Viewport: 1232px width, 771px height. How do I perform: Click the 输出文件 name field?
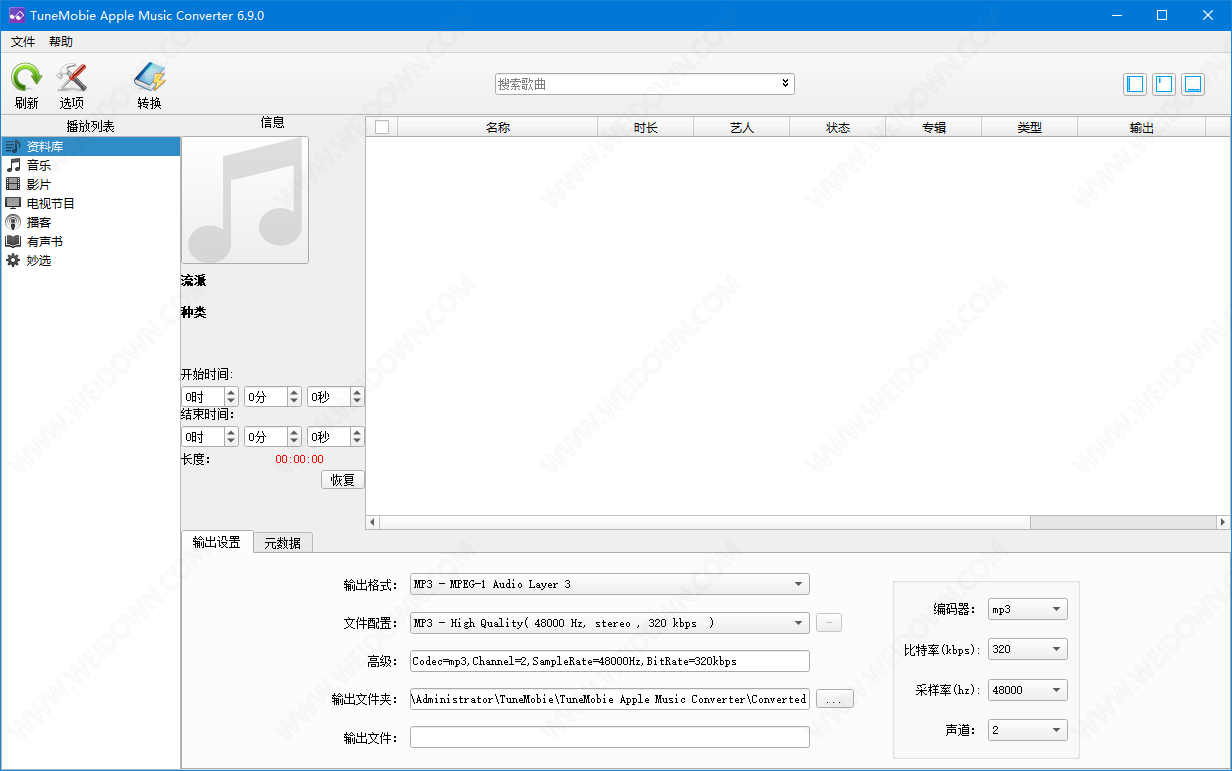pyautogui.click(x=610, y=737)
